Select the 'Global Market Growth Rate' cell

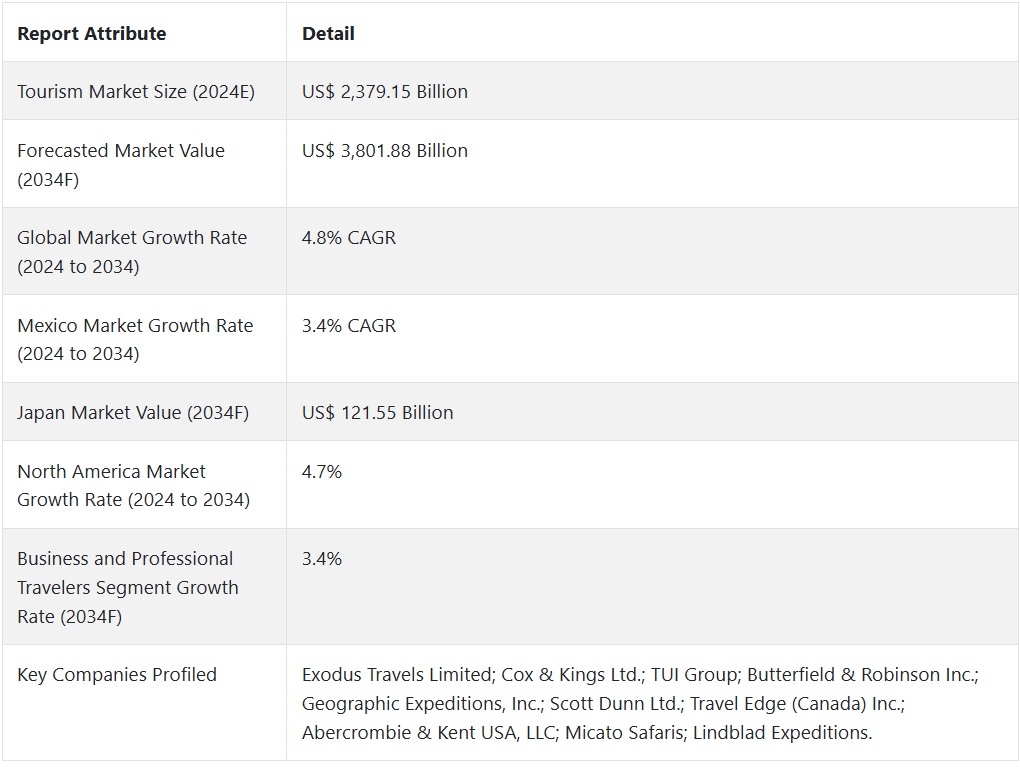(x=132, y=252)
